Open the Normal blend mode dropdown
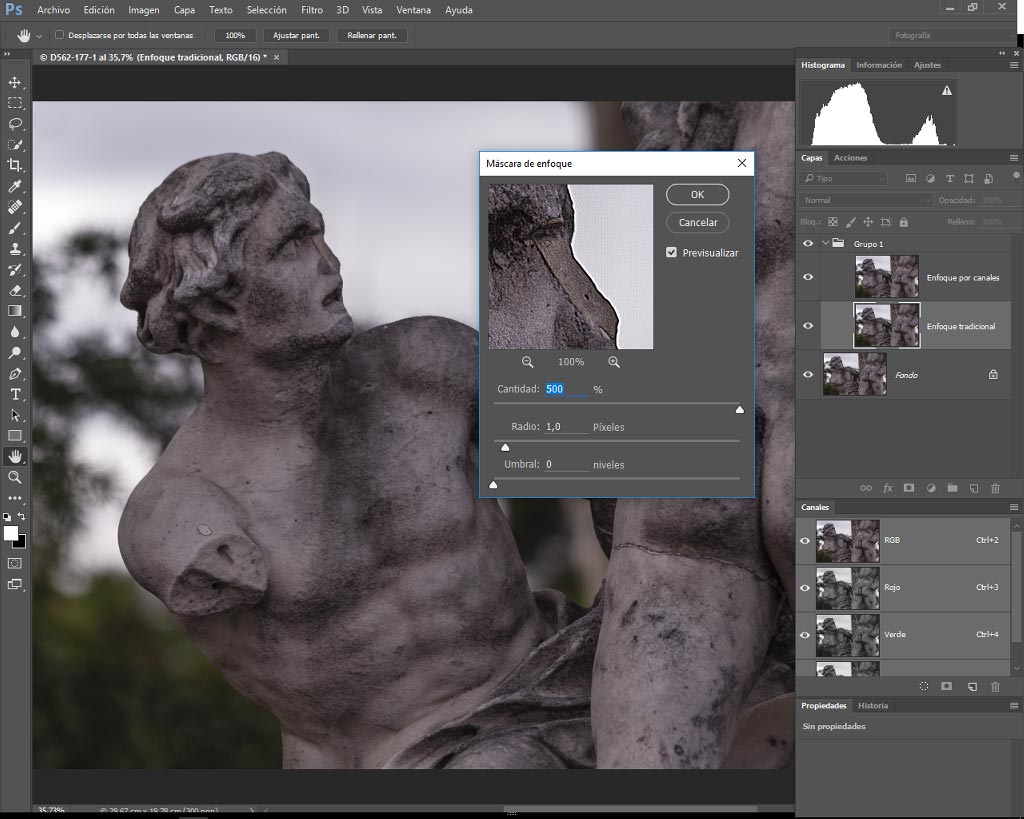Screen dimensions: 1024x819 pyautogui.click(x=866, y=200)
